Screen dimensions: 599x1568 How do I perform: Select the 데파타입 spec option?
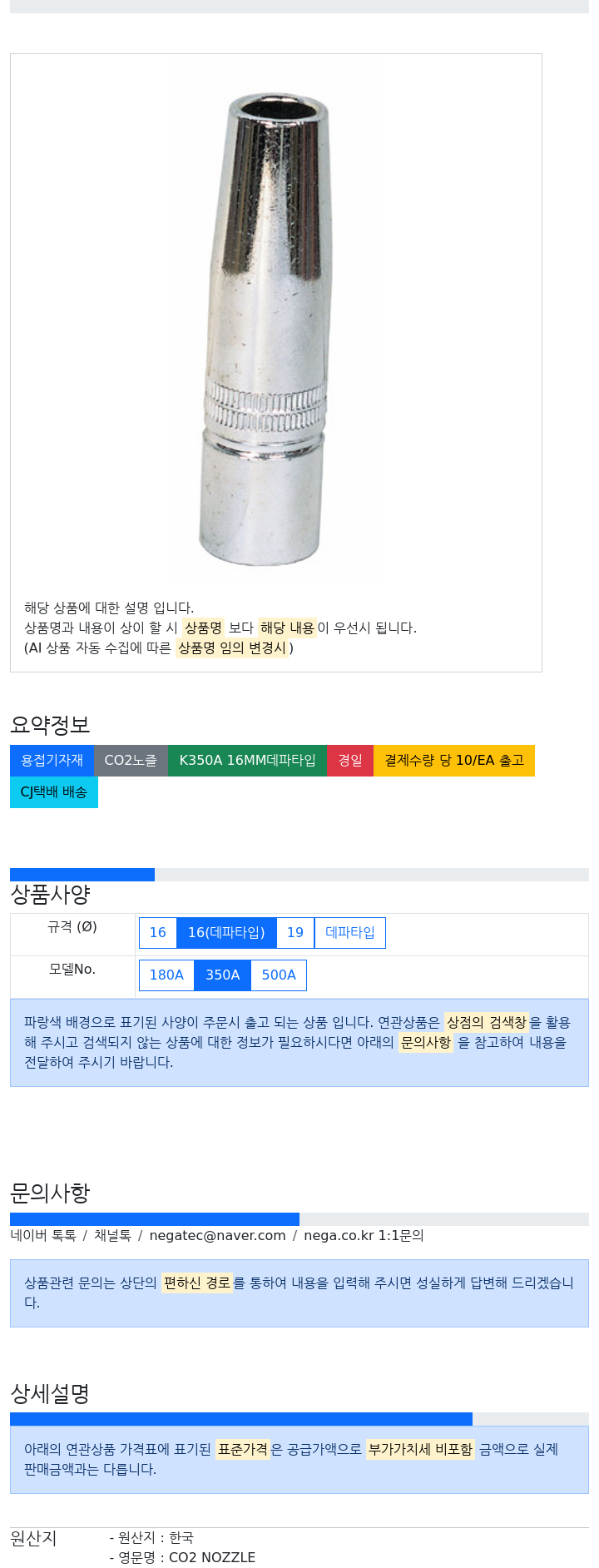point(350,933)
